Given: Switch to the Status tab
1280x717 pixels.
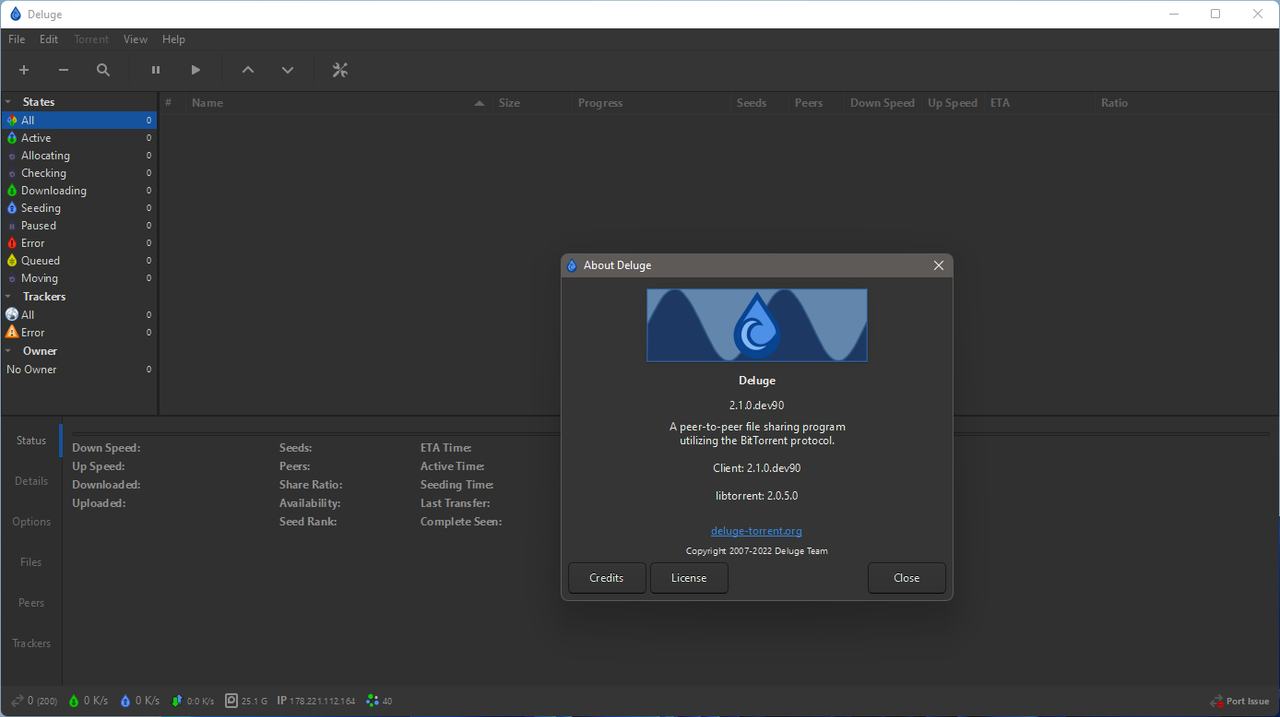Looking at the screenshot, I should (x=31, y=440).
